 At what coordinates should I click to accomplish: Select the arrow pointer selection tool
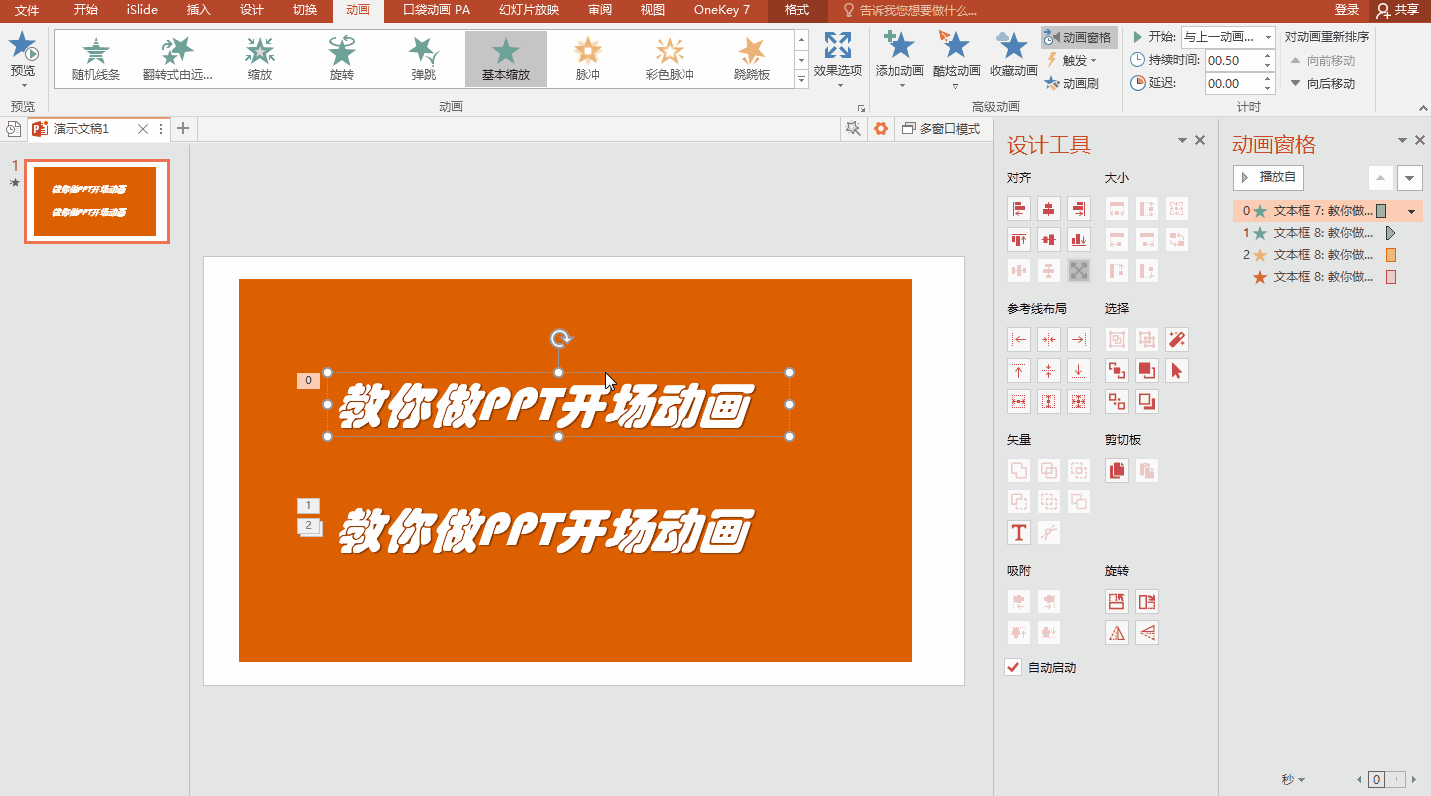[1176, 371]
